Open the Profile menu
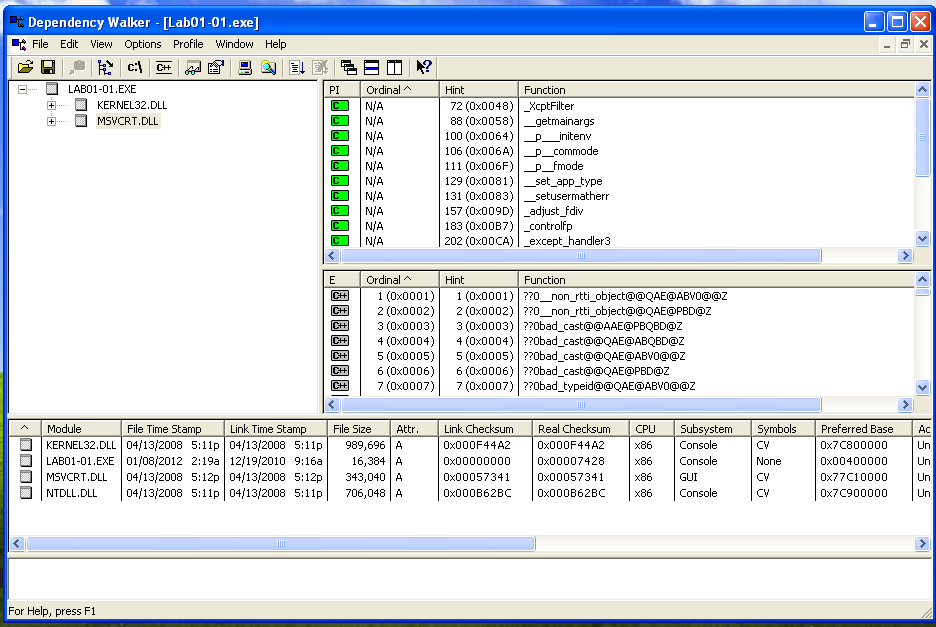 coord(188,44)
